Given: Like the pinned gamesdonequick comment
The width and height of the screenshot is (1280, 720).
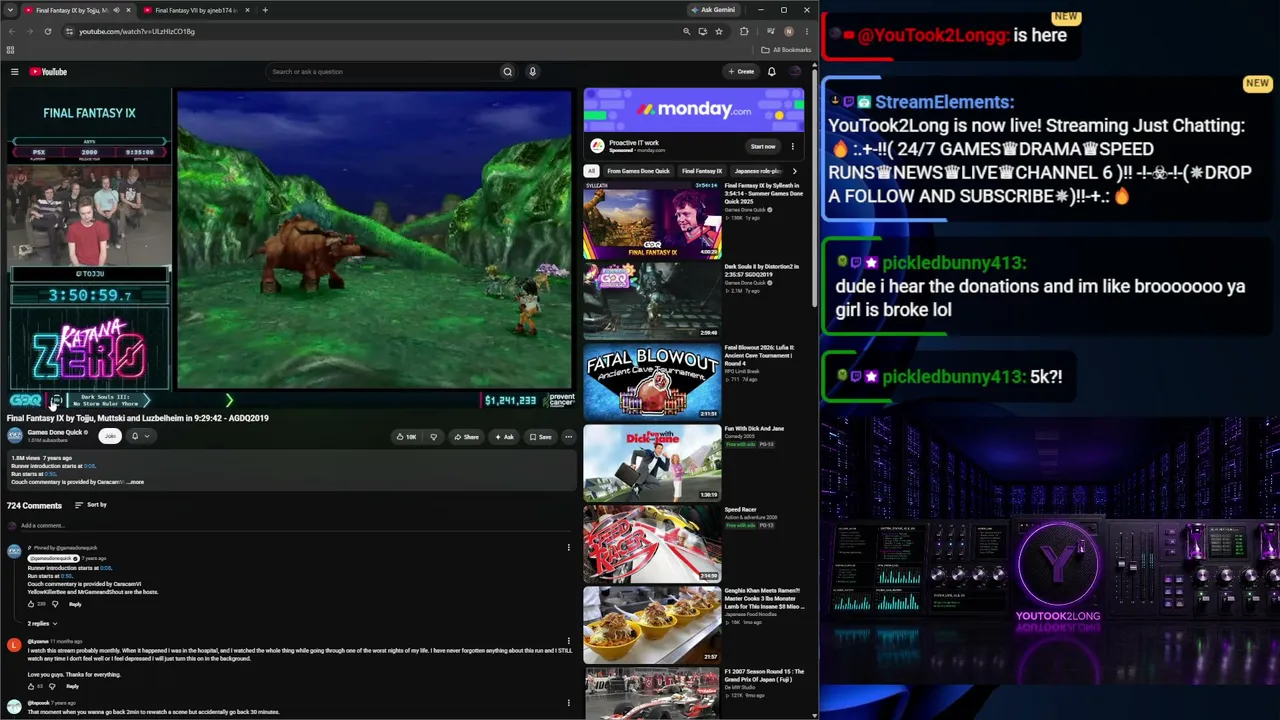Looking at the screenshot, I should click(30, 604).
